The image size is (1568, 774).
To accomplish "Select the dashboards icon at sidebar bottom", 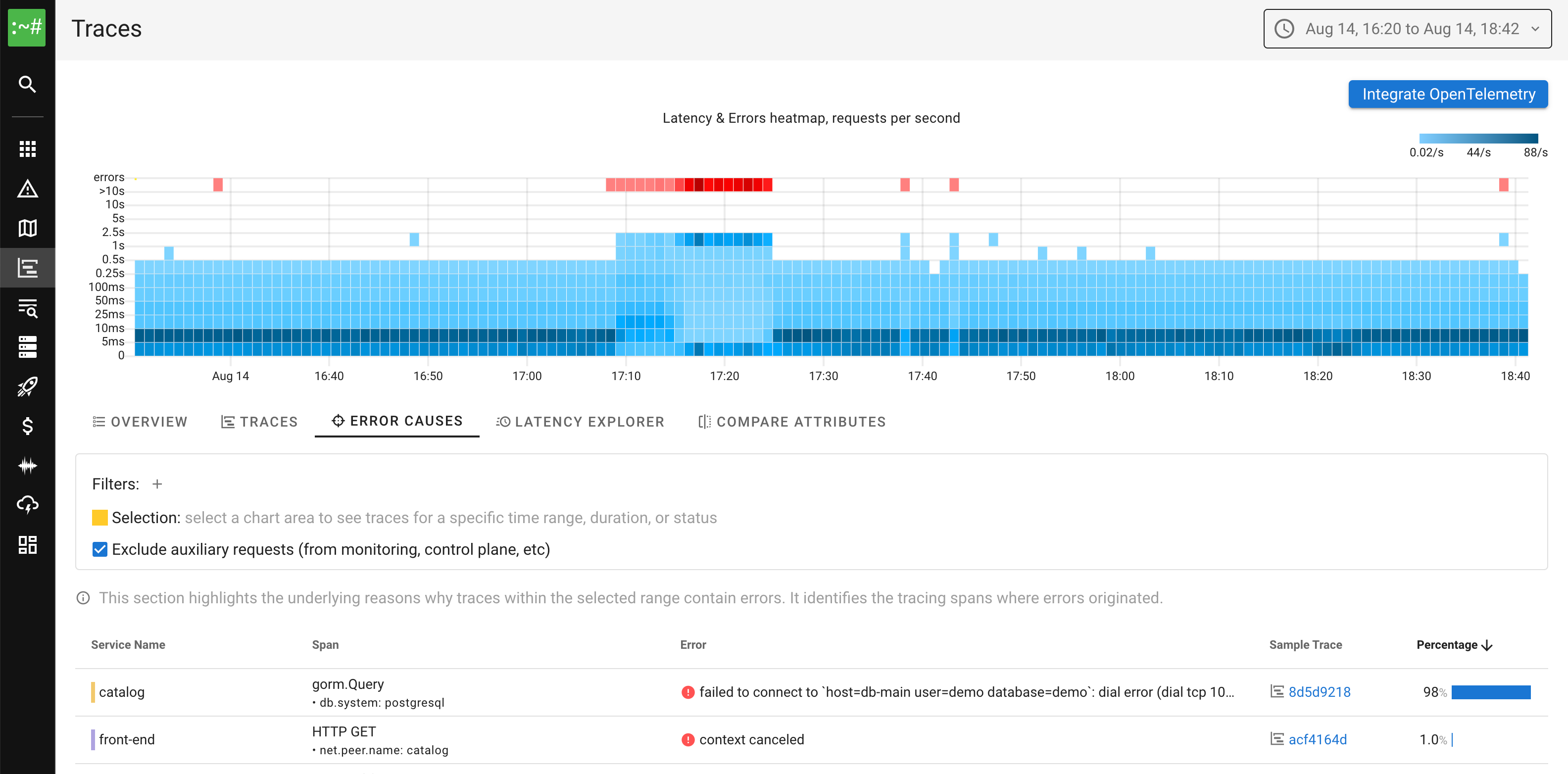I will [x=27, y=544].
